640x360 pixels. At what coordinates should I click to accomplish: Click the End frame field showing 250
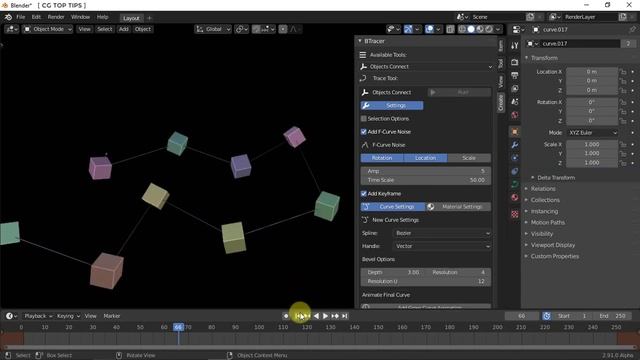[612, 316]
